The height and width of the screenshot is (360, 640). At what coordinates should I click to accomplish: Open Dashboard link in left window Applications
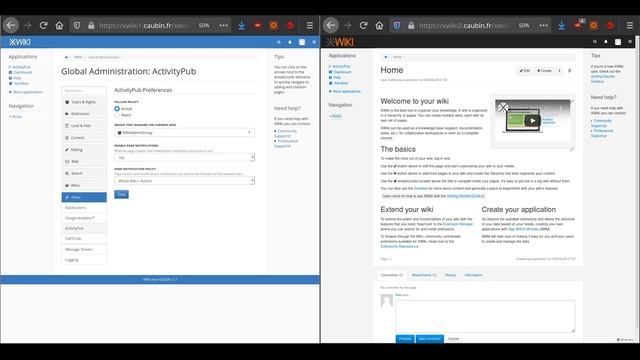23,72
